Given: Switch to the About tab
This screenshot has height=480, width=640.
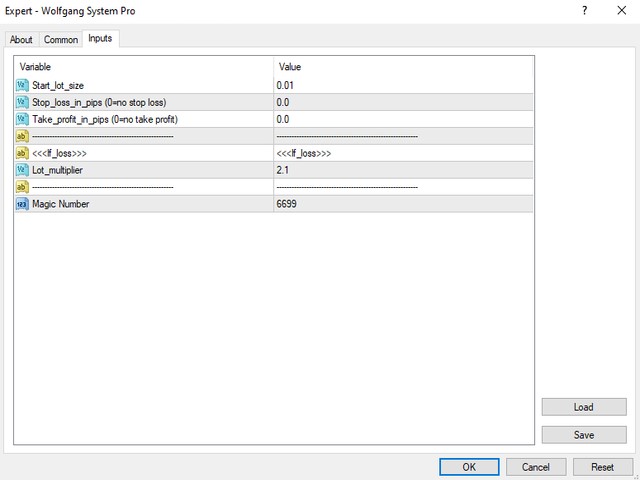Looking at the screenshot, I should coord(21,40).
